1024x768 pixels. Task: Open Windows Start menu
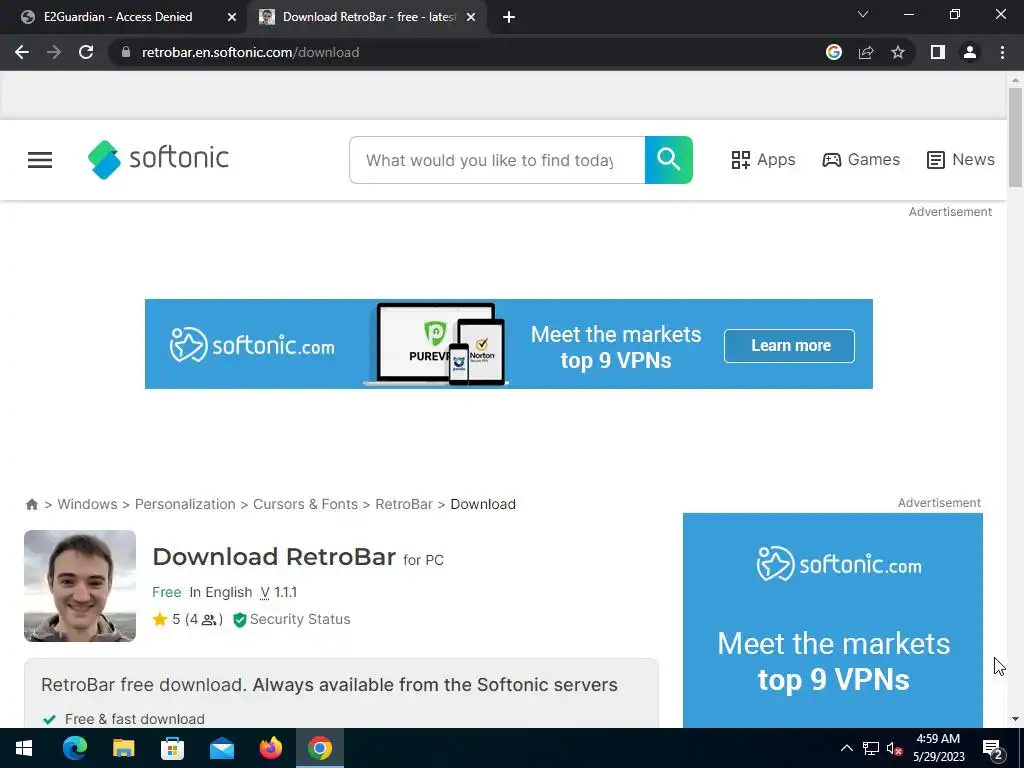tap(24, 748)
